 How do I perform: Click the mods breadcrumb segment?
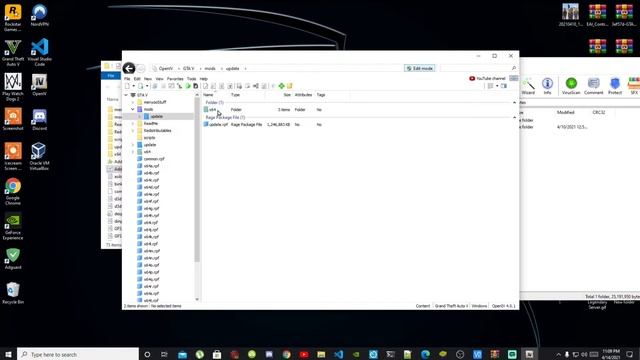pos(210,69)
